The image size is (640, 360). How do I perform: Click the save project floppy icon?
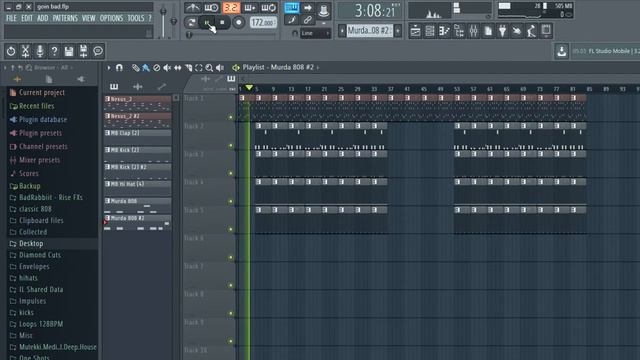(69, 51)
